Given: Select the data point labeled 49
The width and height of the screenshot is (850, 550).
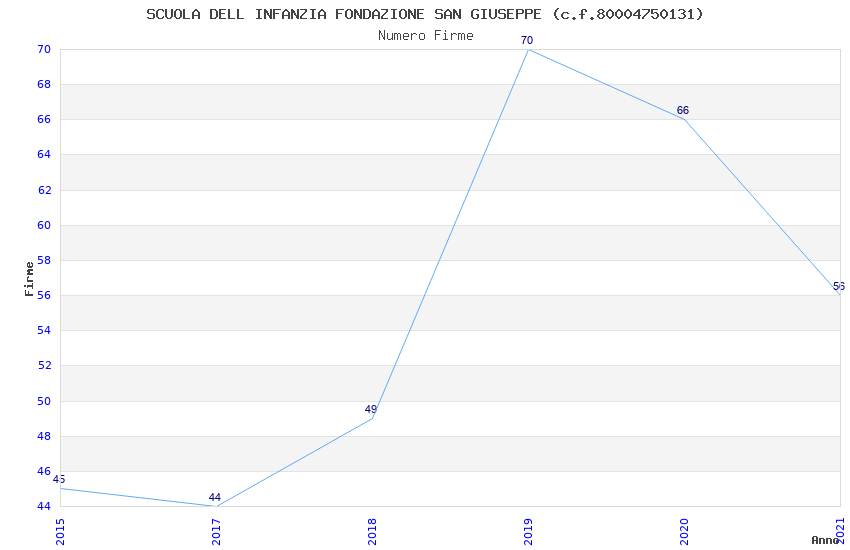Looking at the screenshot, I should click(372, 418).
